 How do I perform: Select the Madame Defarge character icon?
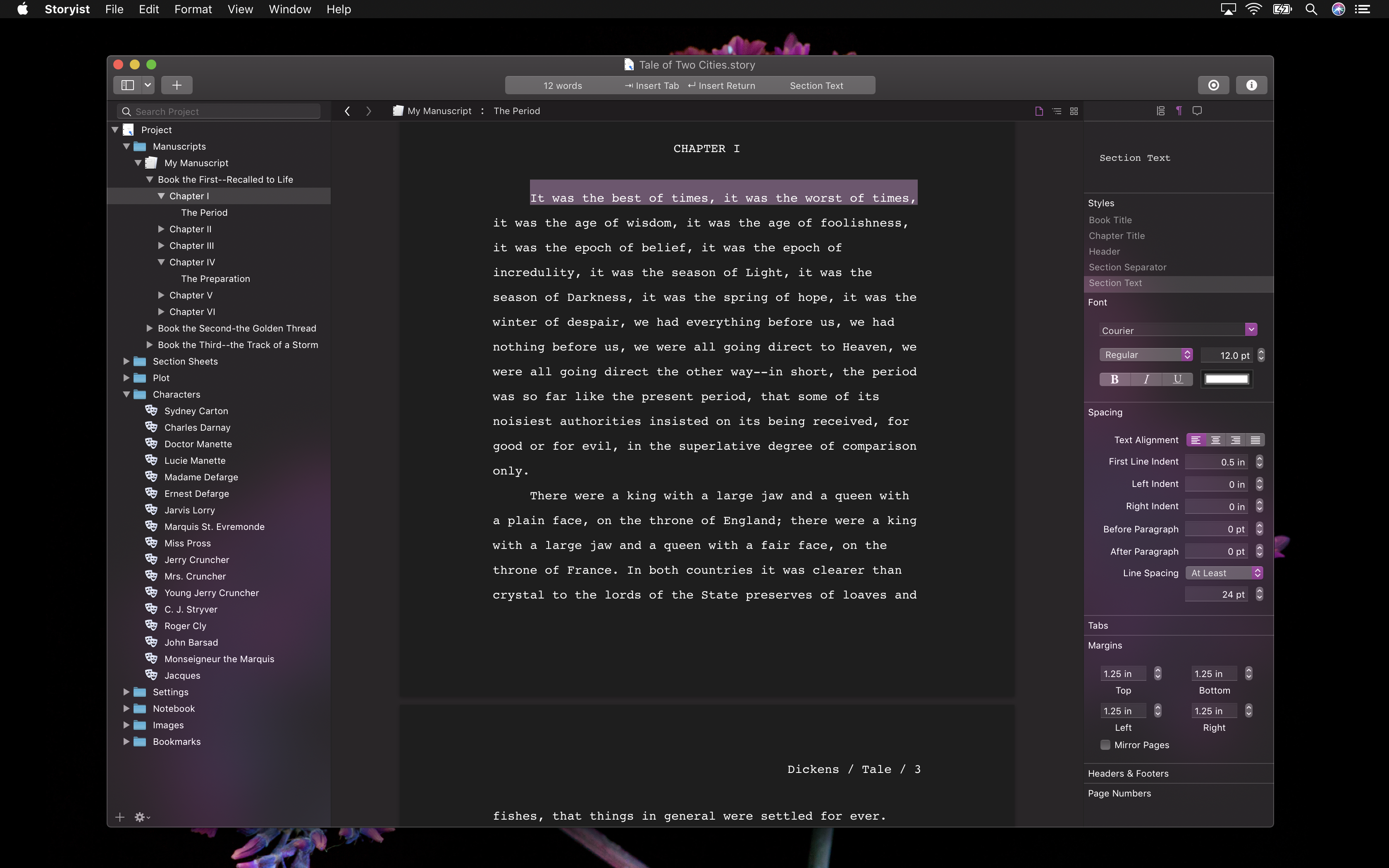[x=152, y=477]
